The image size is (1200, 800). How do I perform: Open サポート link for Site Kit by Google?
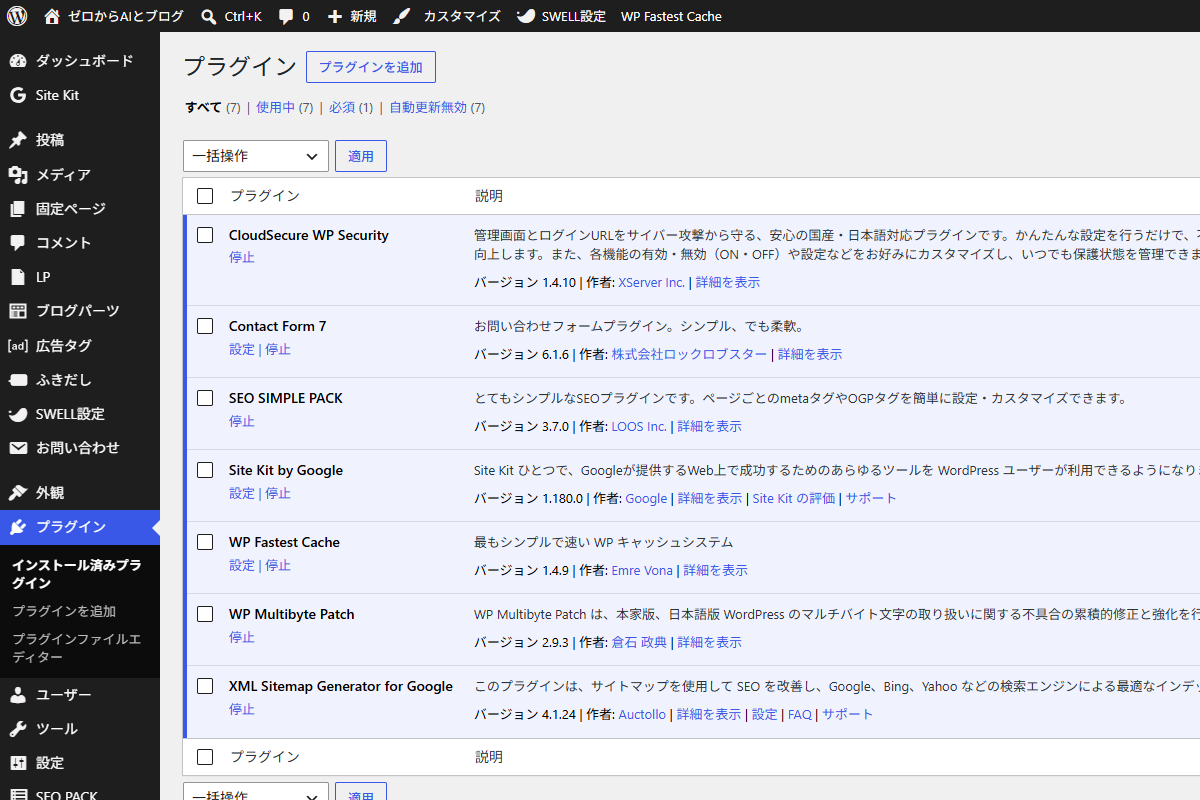871,498
